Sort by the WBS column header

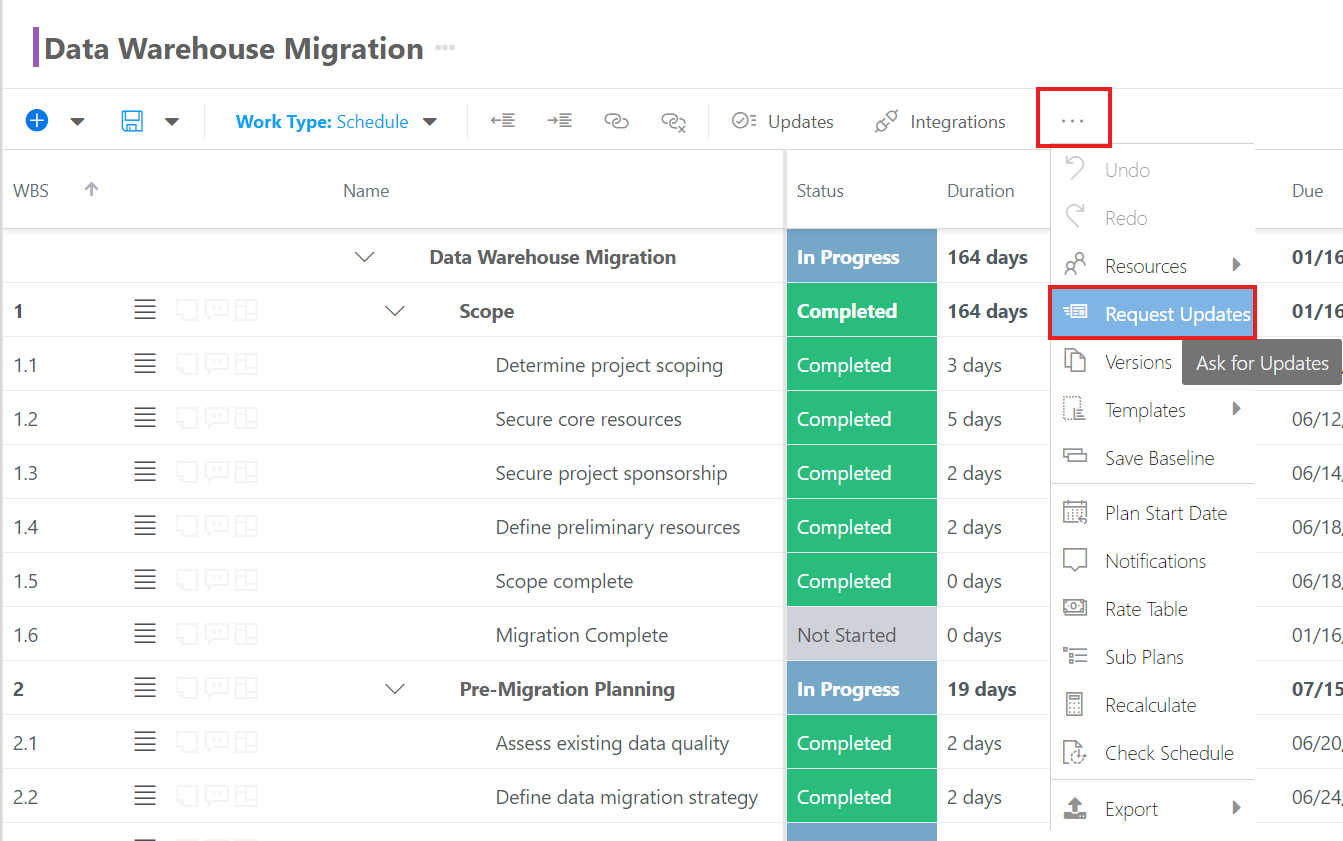(x=31, y=191)
